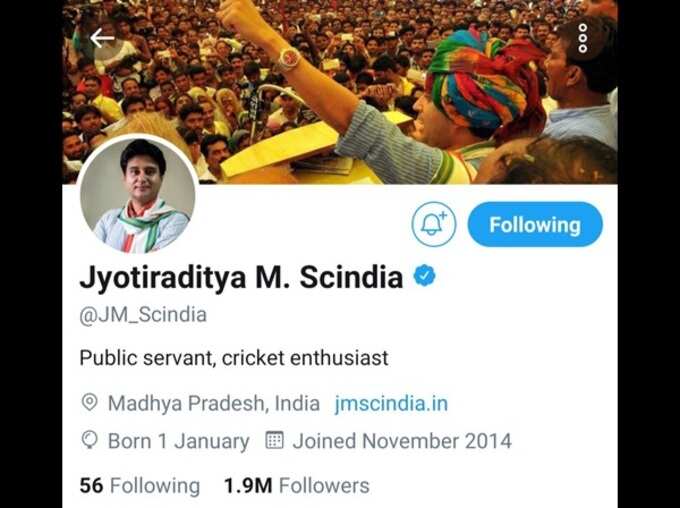
Task: Open the list of 56 Following accounts
Action: pyautogui.click(x=140, y=485)
